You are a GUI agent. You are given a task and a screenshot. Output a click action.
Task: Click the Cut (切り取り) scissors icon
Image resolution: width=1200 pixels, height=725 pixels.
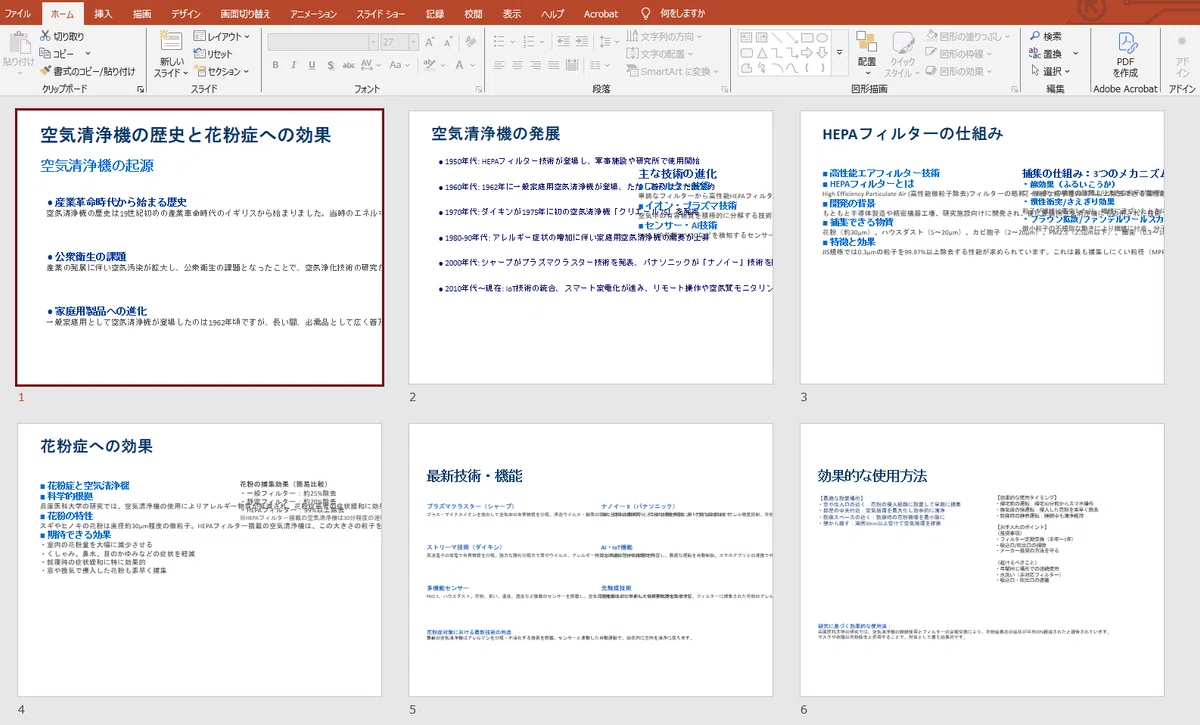click(x=45, y=37)
